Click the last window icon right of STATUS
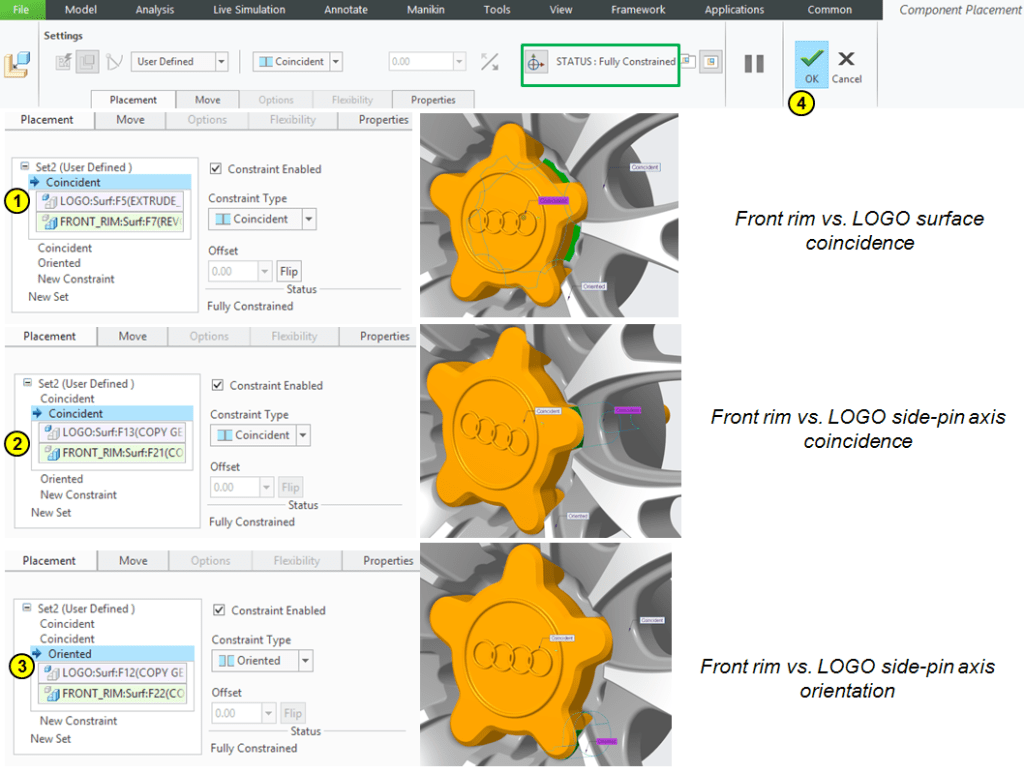1024x773 pixels. tap(709, 62)
